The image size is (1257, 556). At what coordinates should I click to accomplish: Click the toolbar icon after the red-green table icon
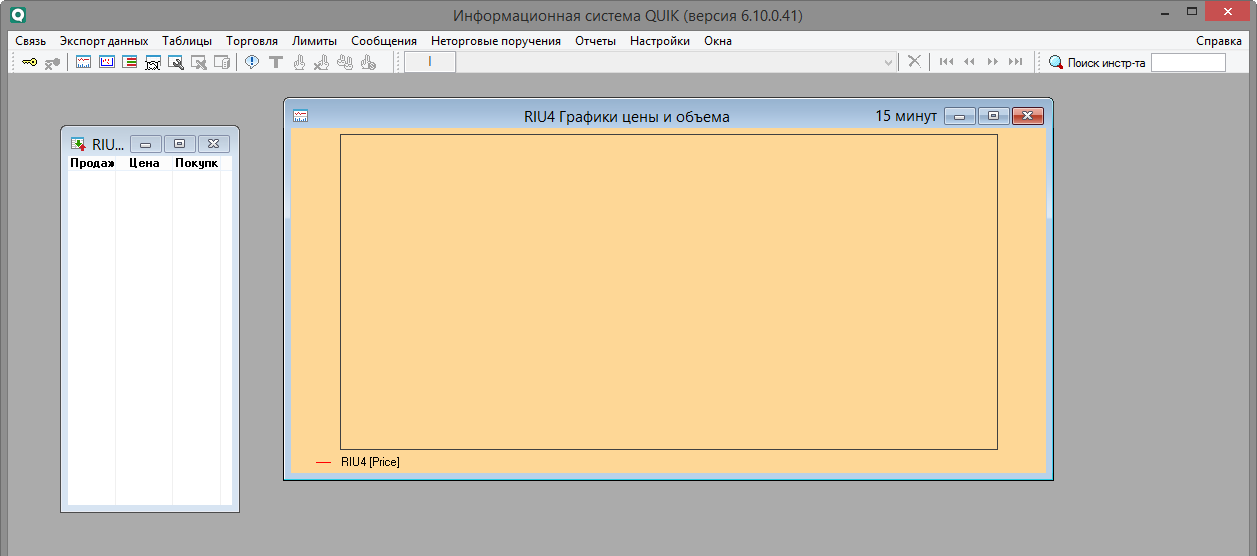pyautogui.click(x=153, y=62)
